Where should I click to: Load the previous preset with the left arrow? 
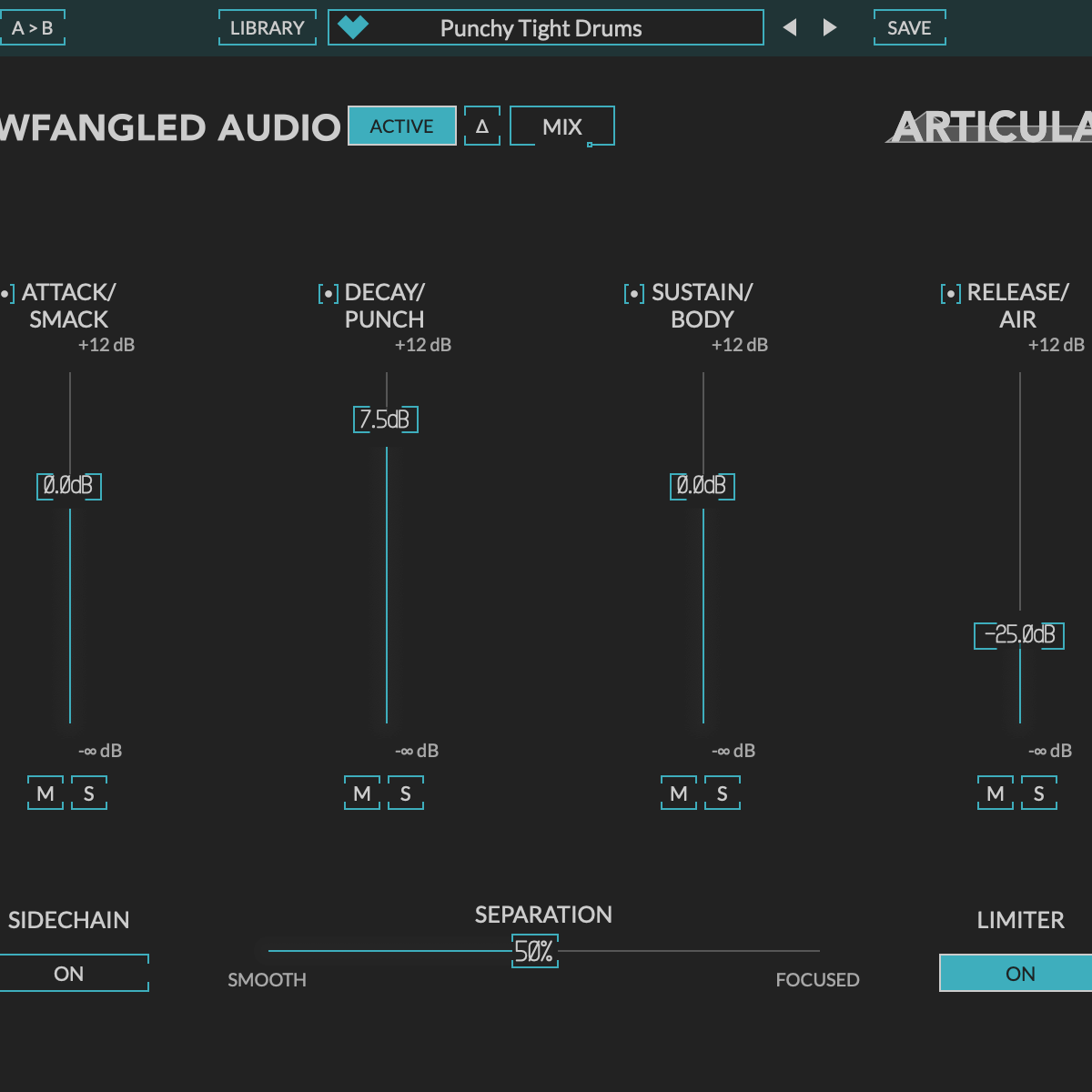coord(790,27)
